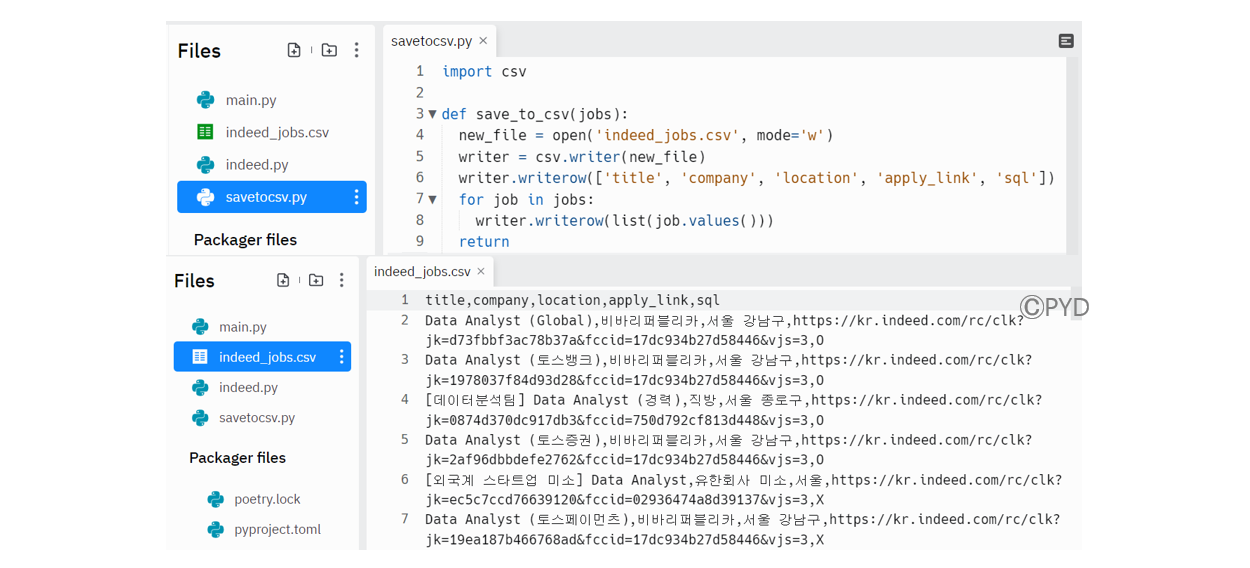Open the upper Files panel three-dot menu
This screenshot has height=568, width=1250.
click(356, 50)
